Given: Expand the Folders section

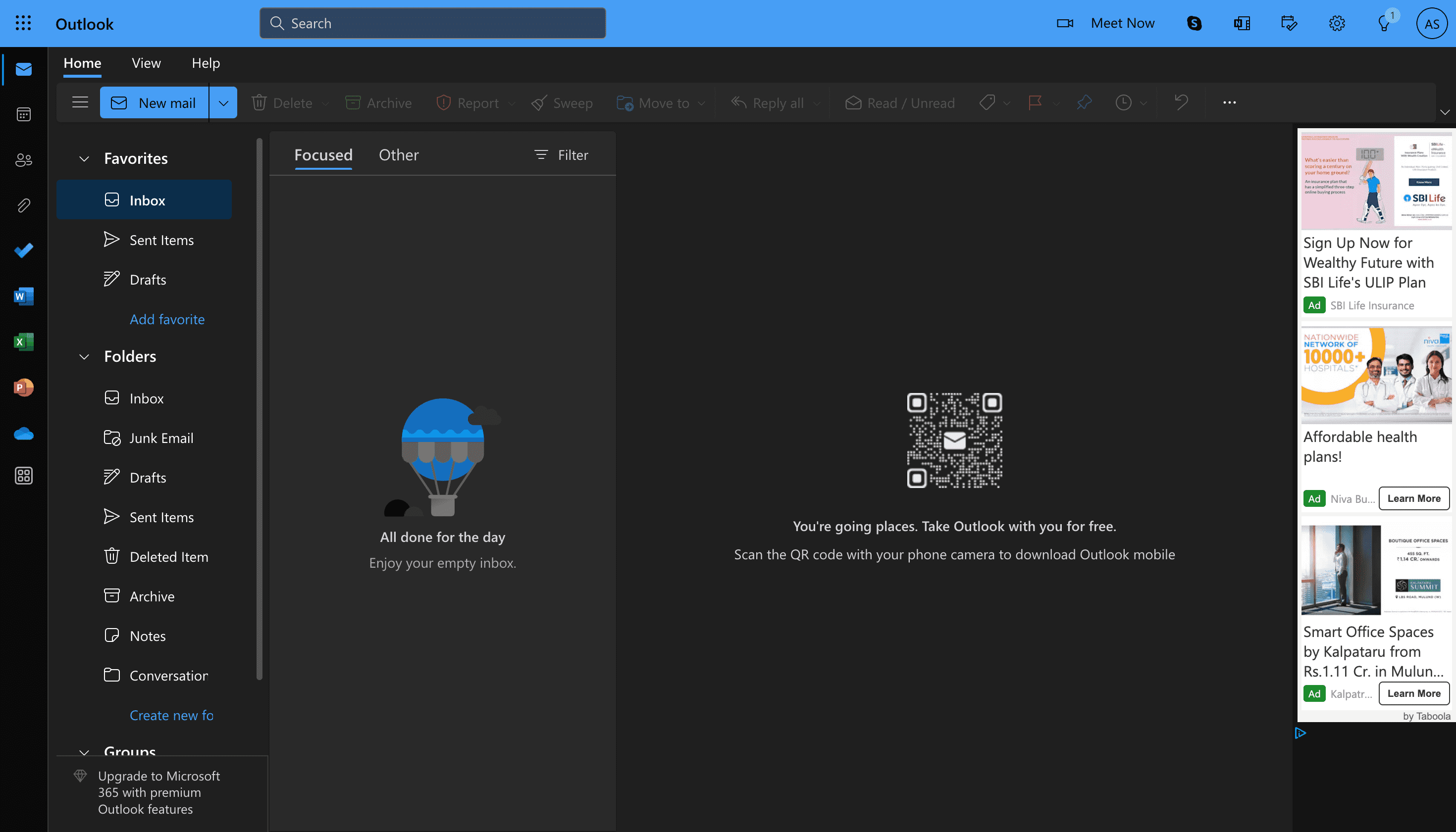Looking at the screenshot, I should pos(84,356).
